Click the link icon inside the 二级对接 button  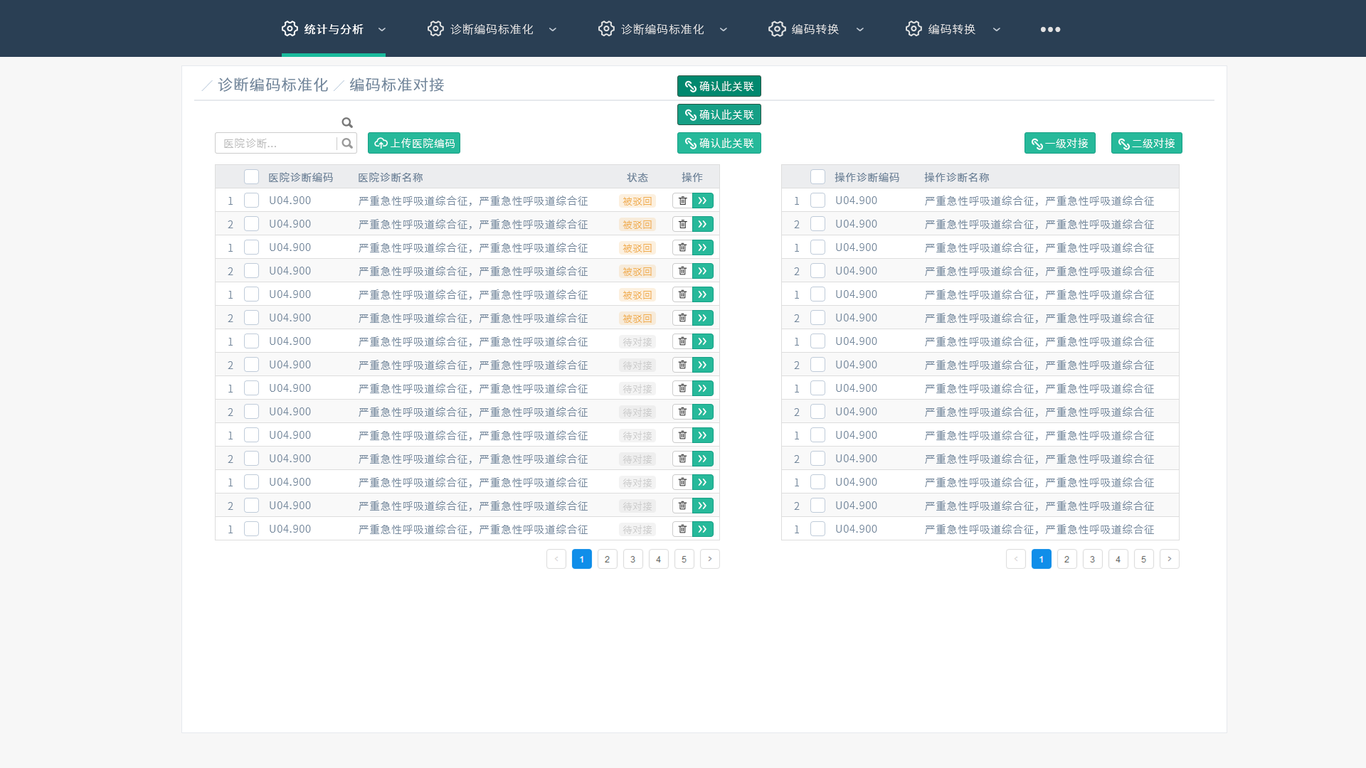1124,143
